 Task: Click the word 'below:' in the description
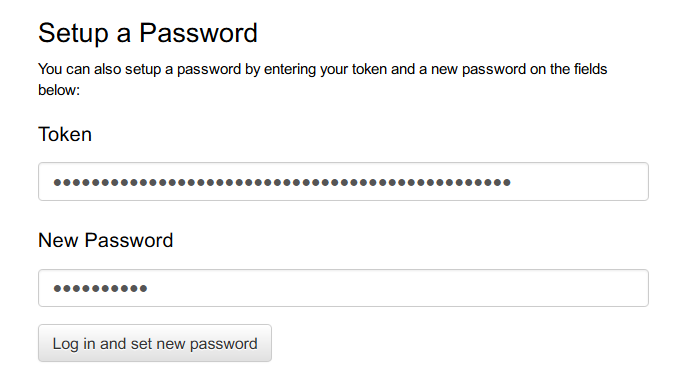coord(59,90)
